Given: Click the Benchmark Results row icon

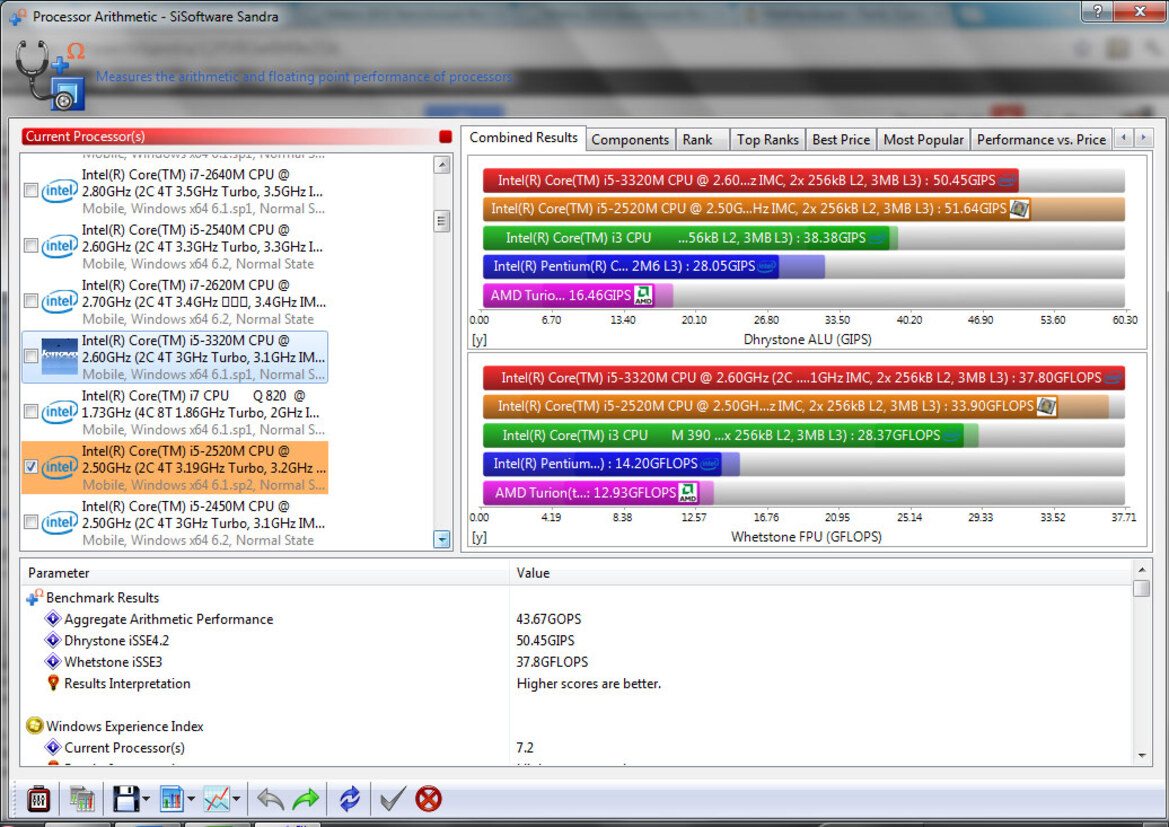Looking at the screenshot, I should pyautogui.click(x=34, y=597).
